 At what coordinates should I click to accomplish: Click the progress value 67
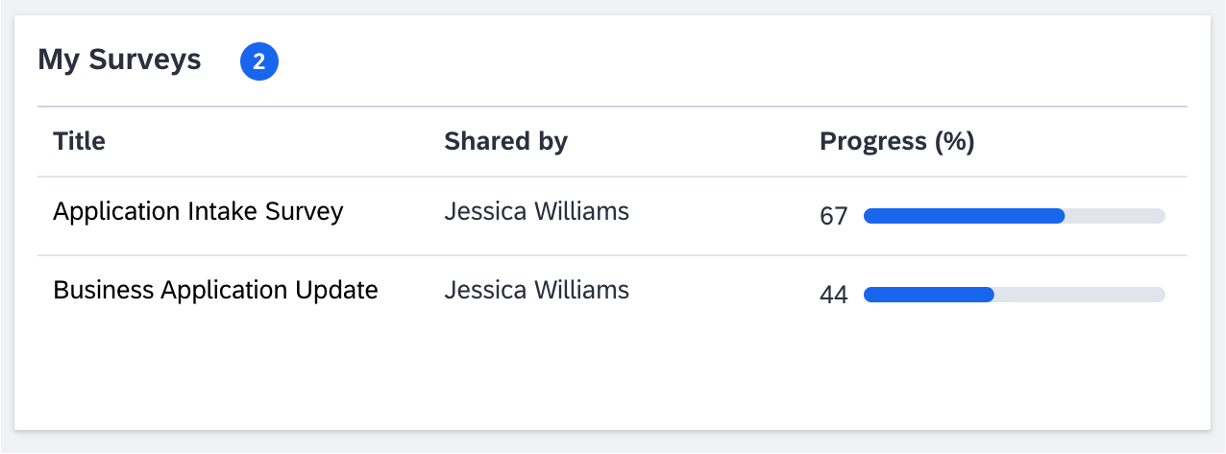(834, 216)
